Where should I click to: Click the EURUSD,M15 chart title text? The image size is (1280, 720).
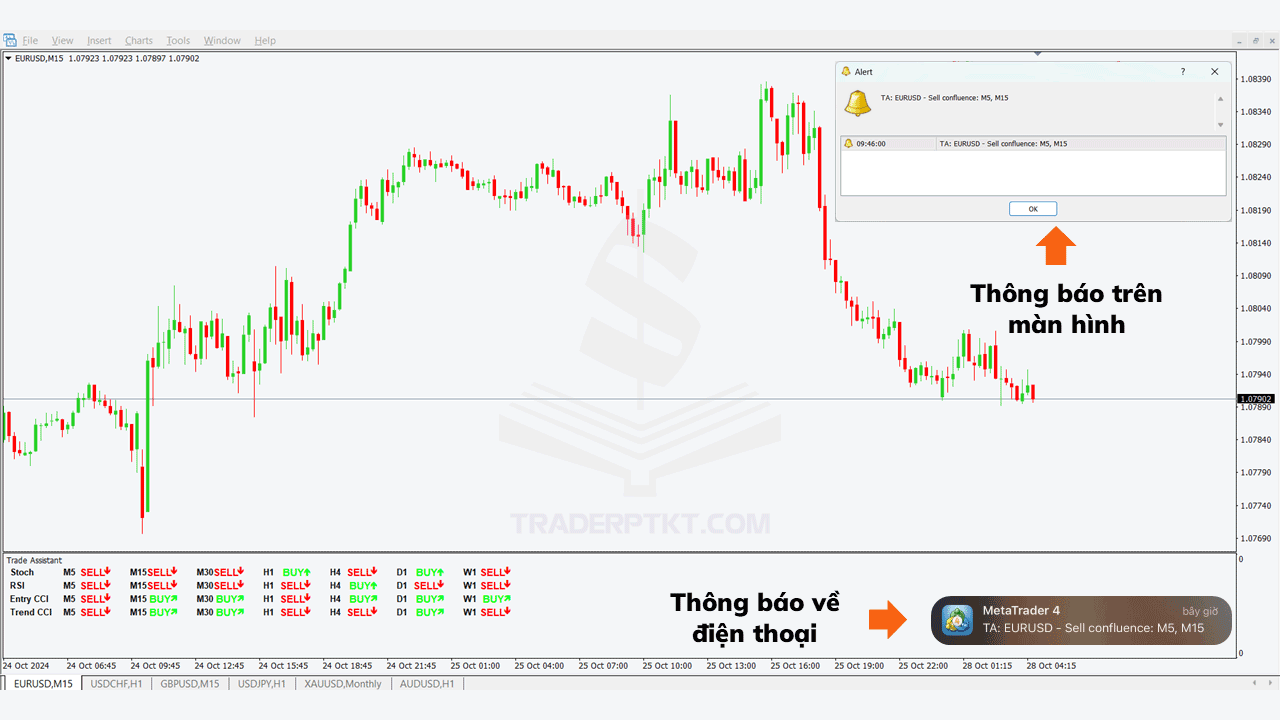point(39,58)
